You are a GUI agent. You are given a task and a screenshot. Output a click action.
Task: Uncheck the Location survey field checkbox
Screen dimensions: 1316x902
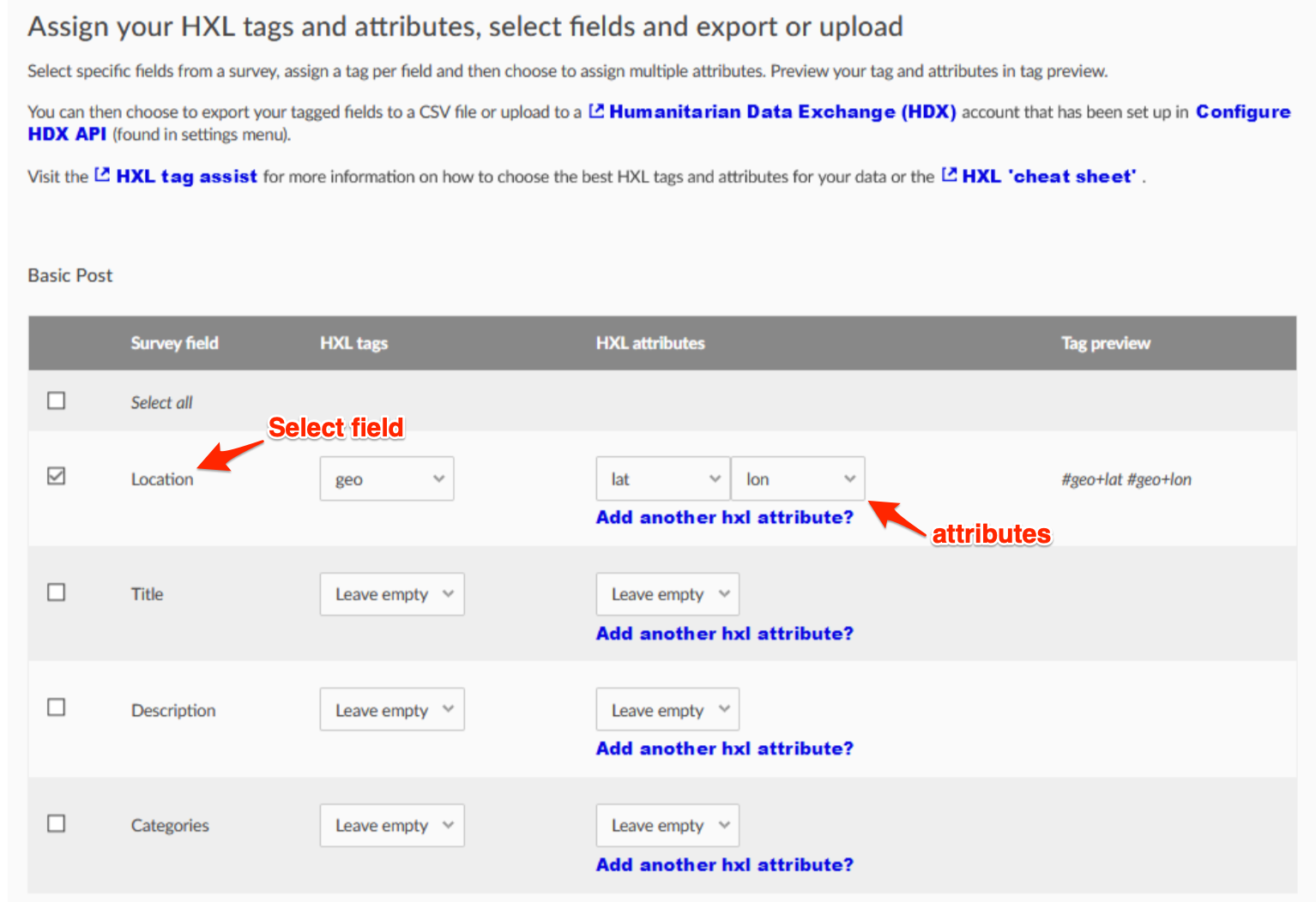click(x=56, y=476)
